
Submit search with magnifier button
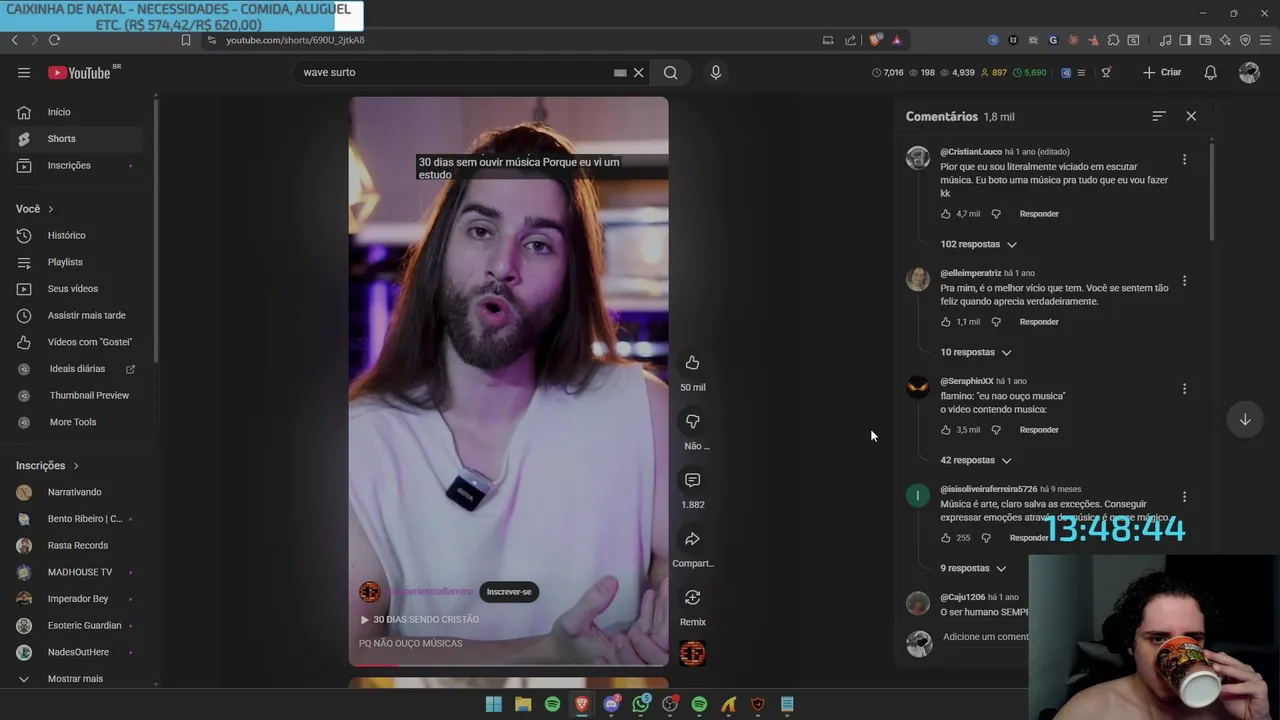pos(671,72)
